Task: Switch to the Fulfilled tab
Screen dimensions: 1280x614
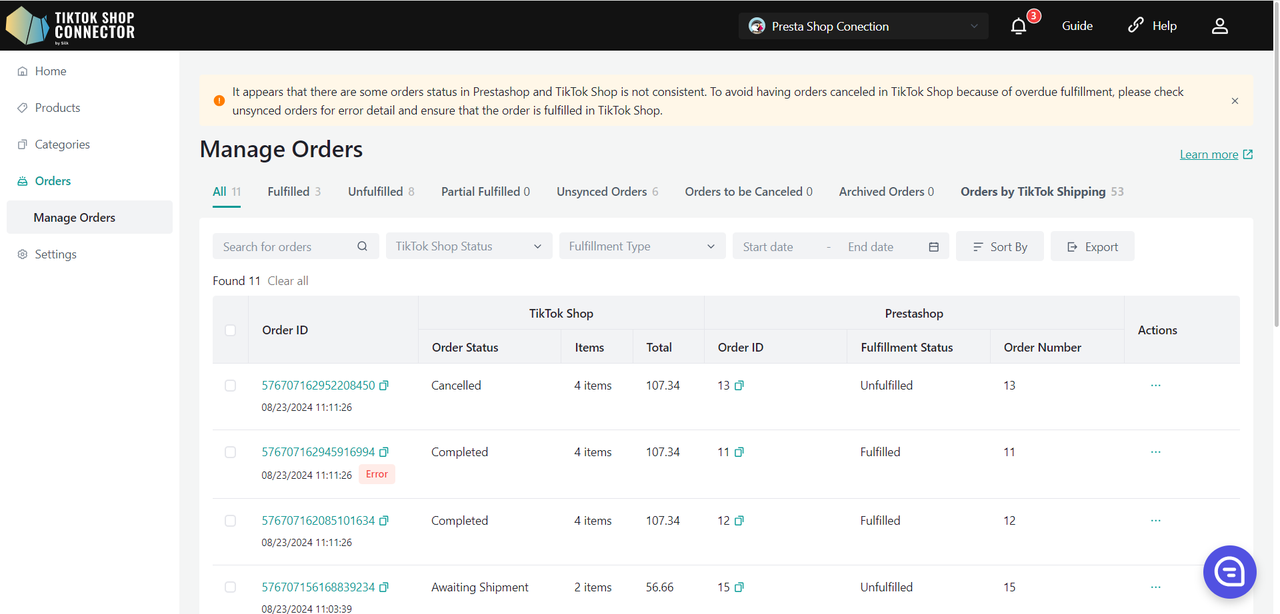Action: click(294, 191)
